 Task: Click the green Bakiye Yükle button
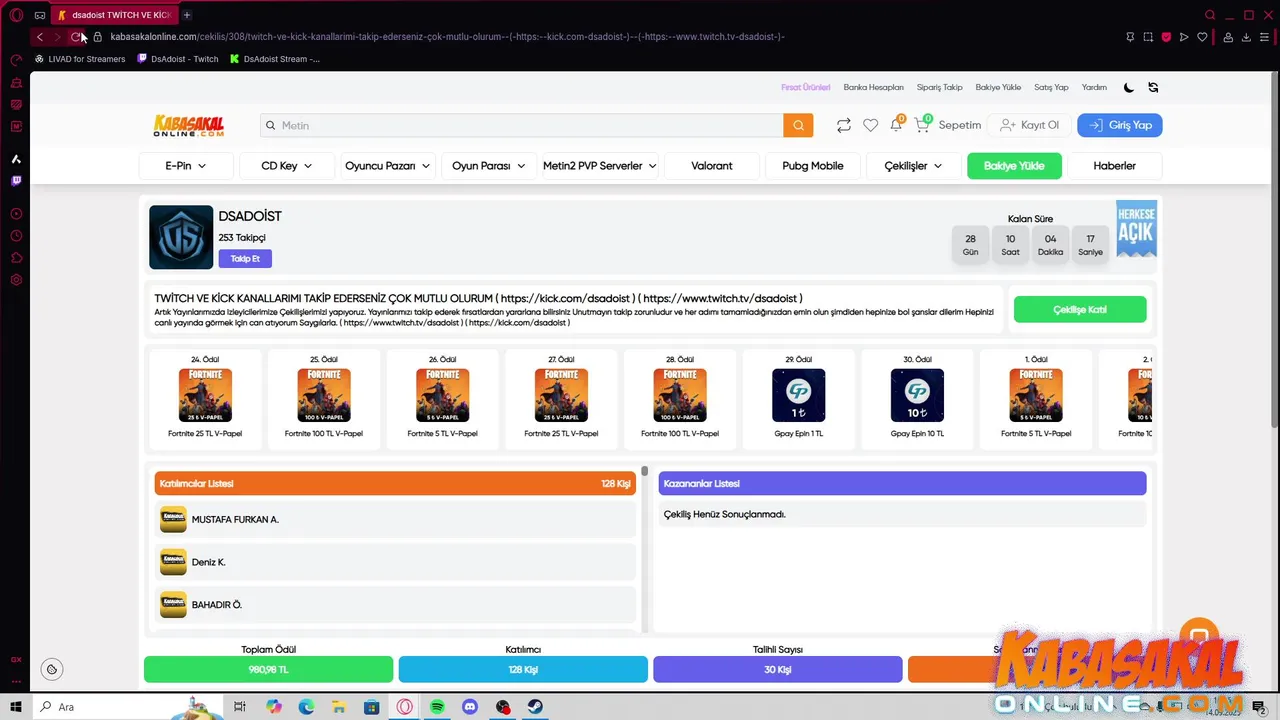coord(1014,166)
